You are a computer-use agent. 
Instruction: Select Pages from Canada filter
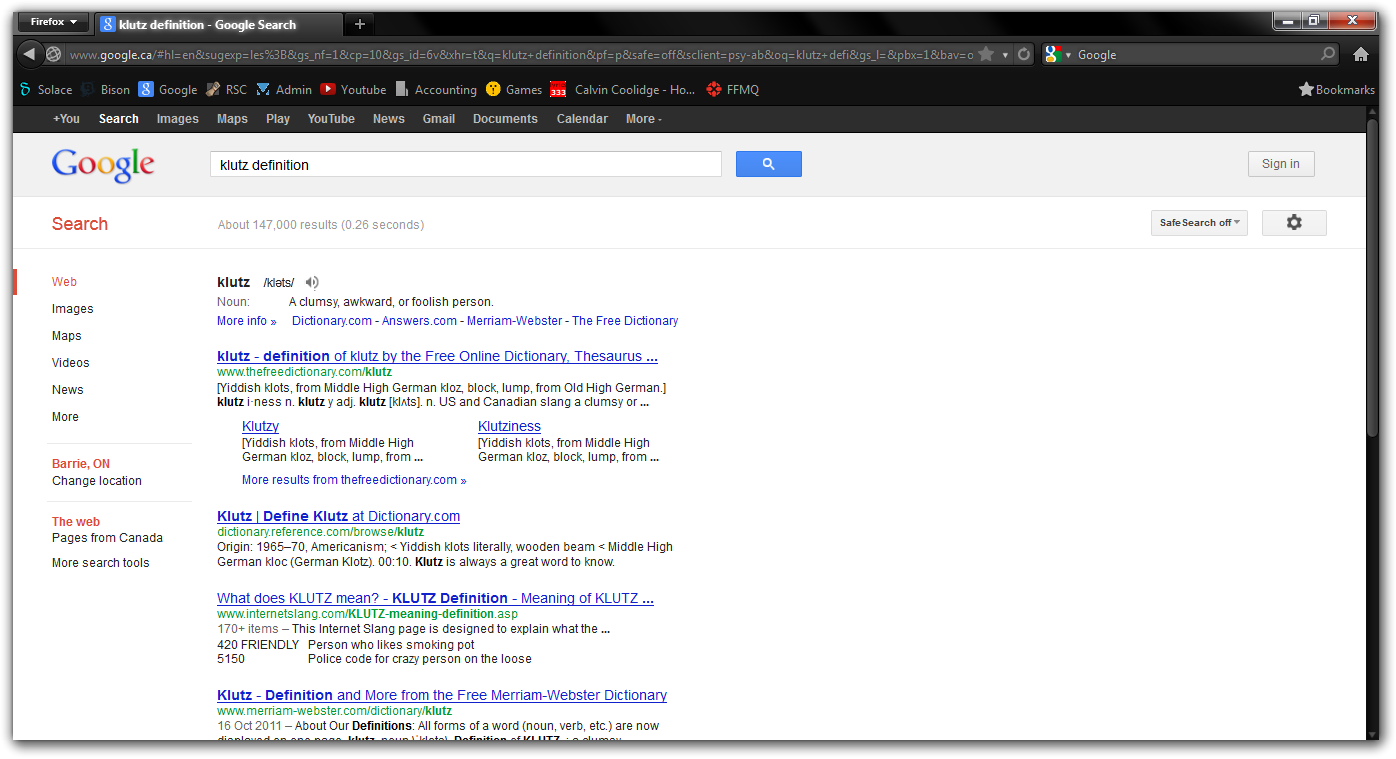point(107,538)
